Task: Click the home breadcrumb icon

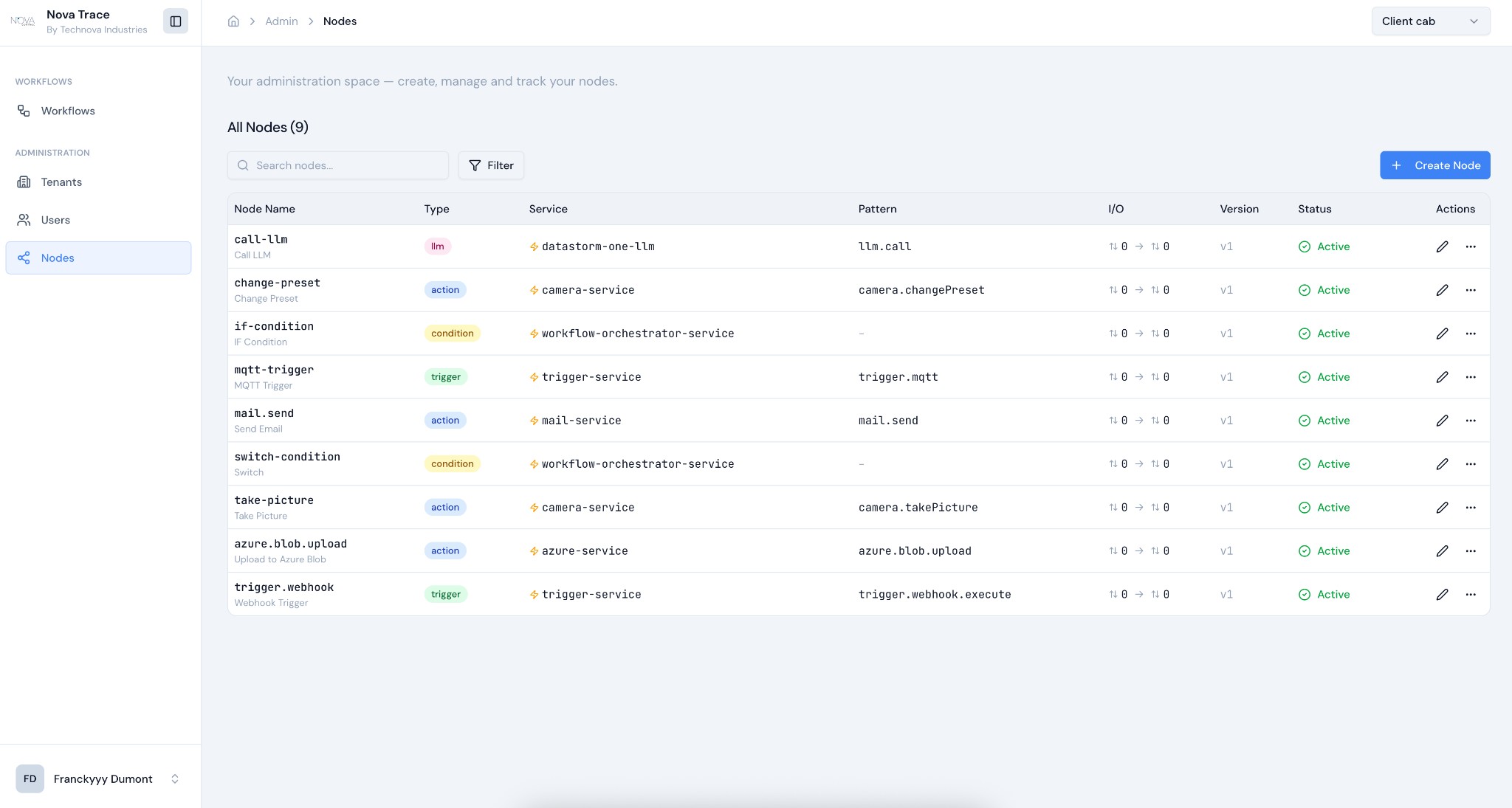Action: tap(234, 21)
